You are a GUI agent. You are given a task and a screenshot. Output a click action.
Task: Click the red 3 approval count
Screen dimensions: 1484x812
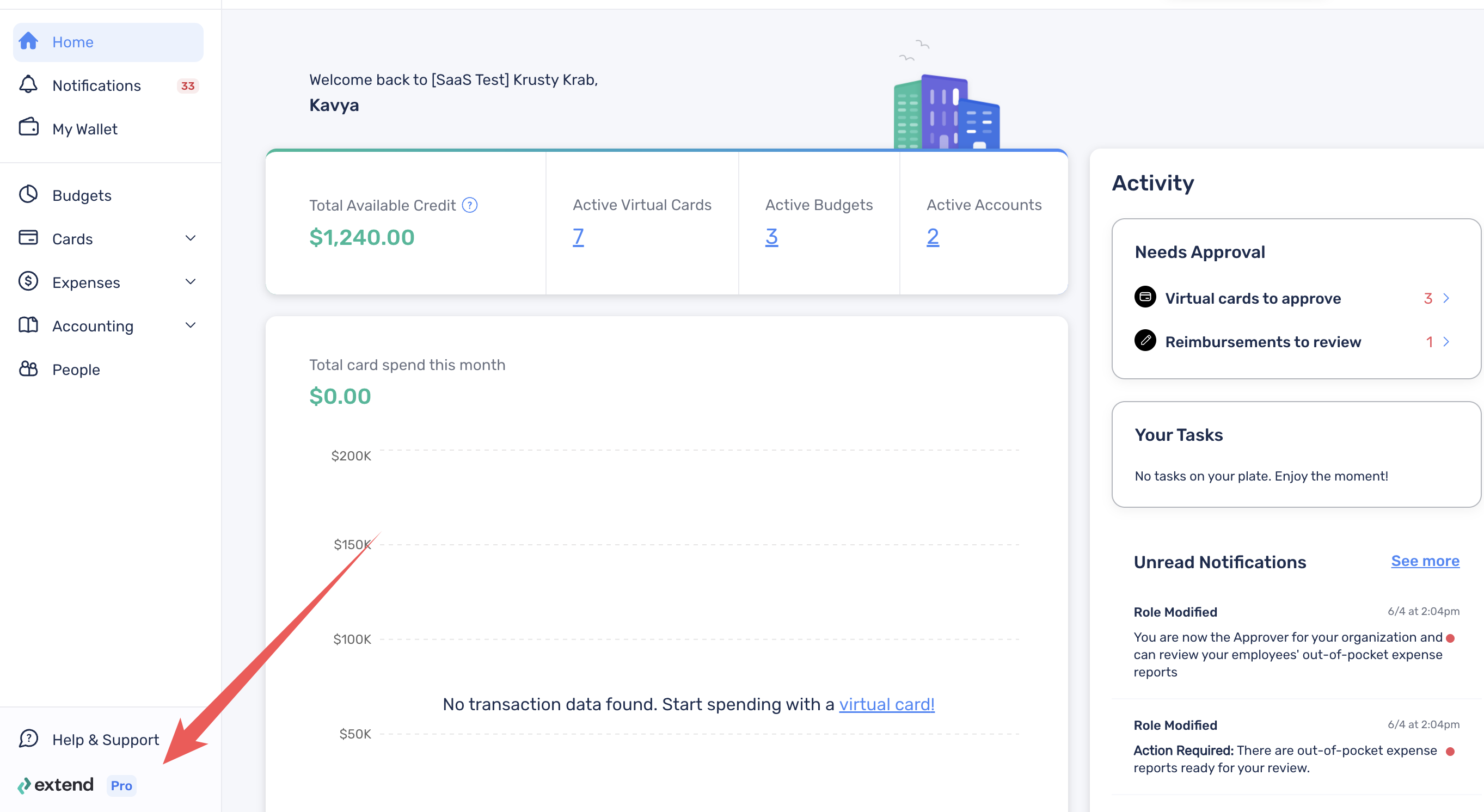pyautogui.click(x=1427, y=298)
